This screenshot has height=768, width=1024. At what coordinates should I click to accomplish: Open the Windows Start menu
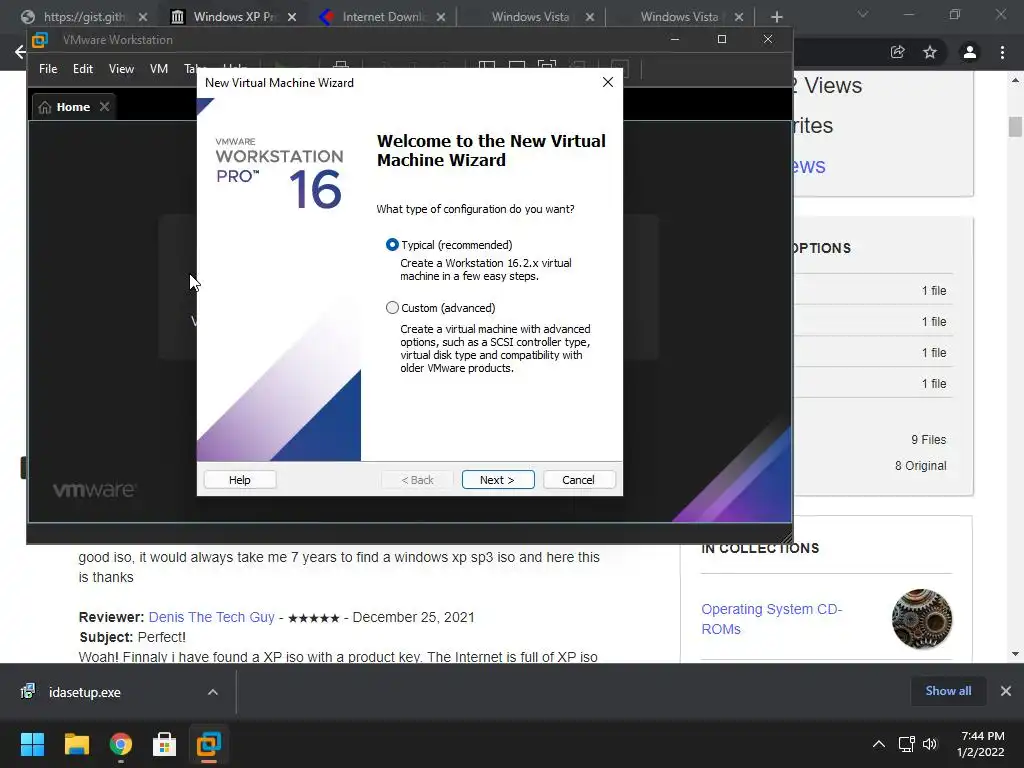32,744
